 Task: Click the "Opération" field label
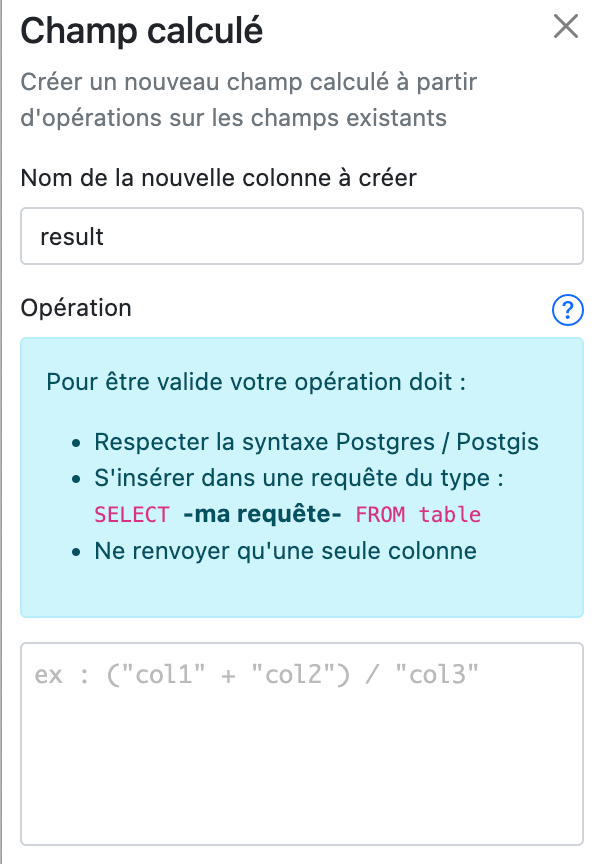[76, 308]
